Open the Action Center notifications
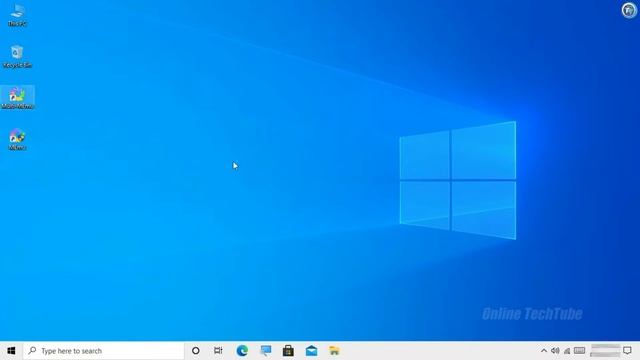 [627, 351]
